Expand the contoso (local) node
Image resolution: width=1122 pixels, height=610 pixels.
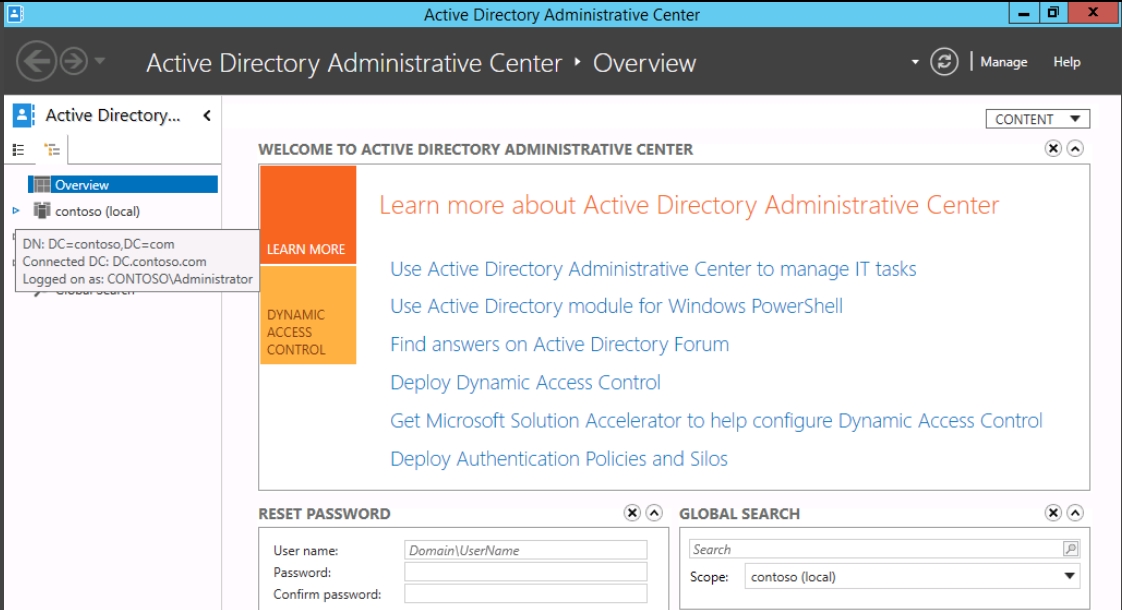pos(16,210)
